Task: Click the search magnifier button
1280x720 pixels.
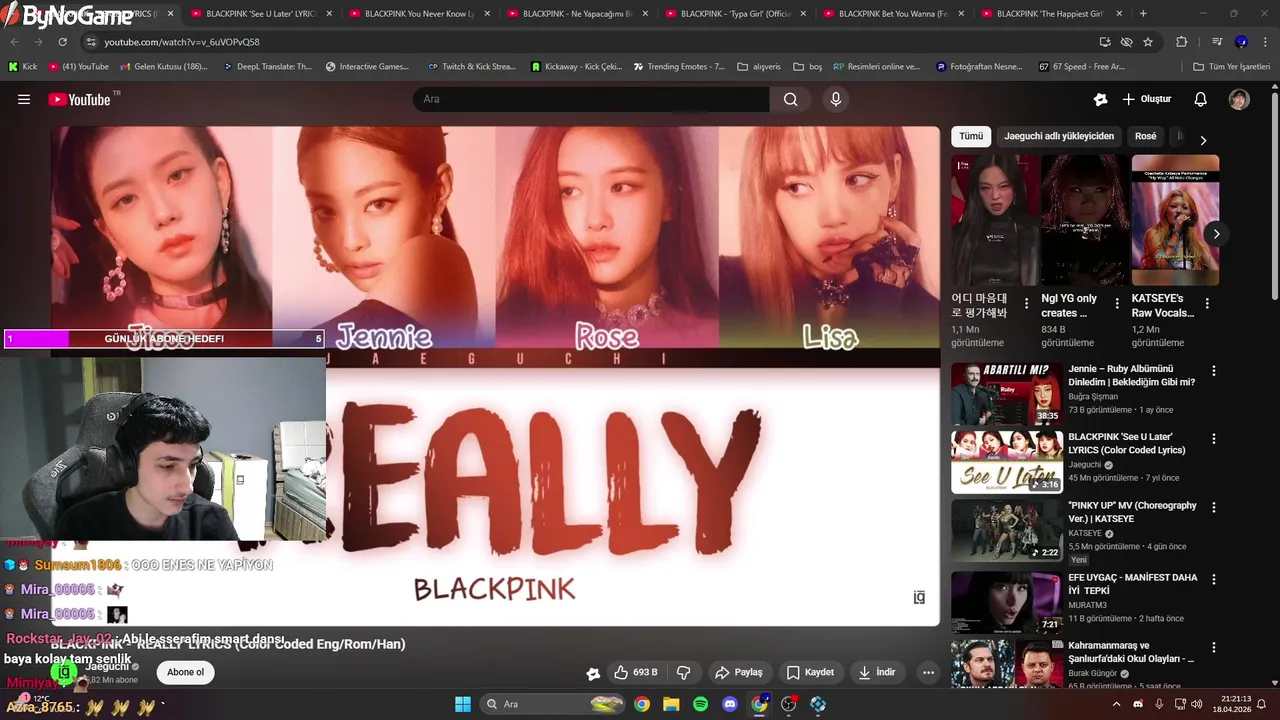Action: (791, 99)
